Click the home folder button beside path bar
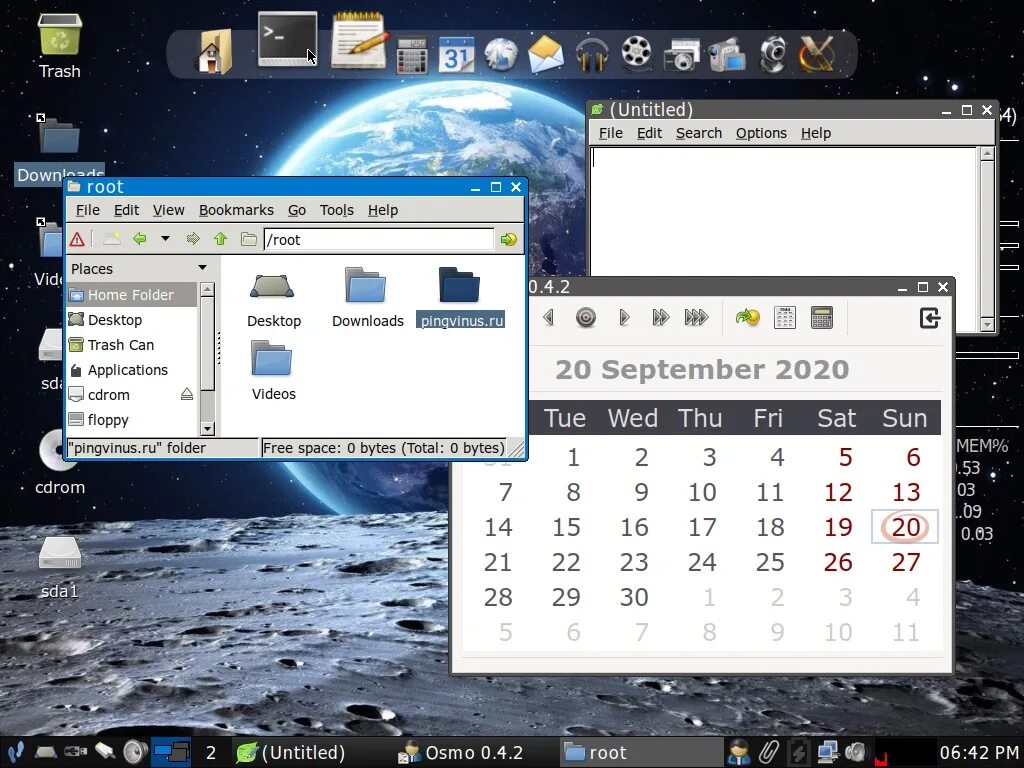Image resolution: width=1024 pixels, height=768 pixels. [x=248, y=239]
